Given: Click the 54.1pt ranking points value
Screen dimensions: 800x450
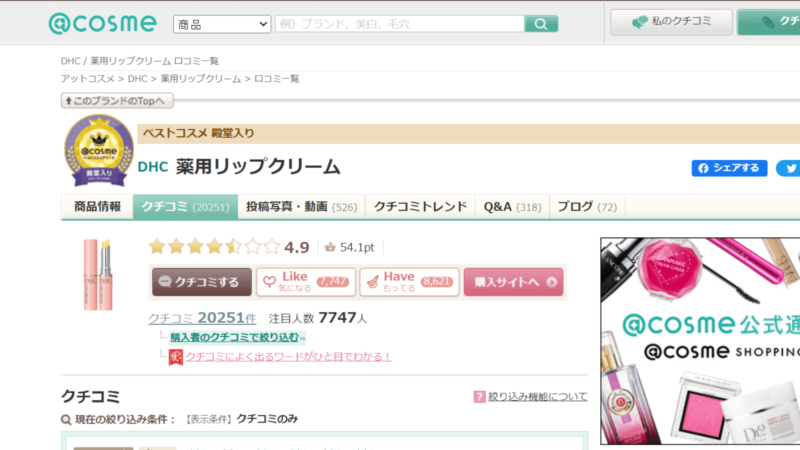Looking at the screenshot, I should [x=357, y=247].
